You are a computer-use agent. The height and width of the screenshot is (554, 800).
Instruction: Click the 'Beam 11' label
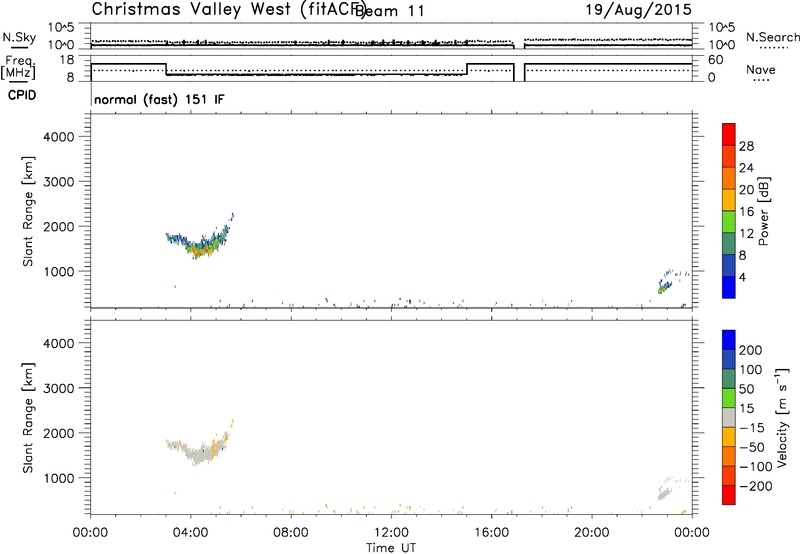point(389,11)
